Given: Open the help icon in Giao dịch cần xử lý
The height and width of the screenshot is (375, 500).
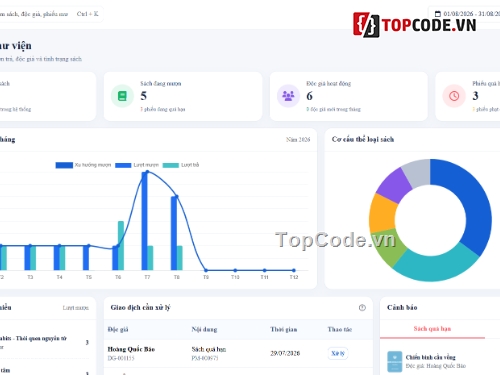Looking at the screenshot, I should (x=362, y=308).
